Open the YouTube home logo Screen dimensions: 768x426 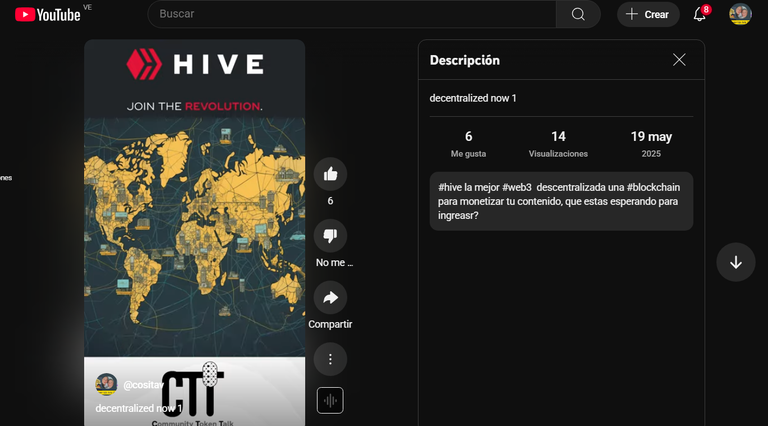pos(48,15)
